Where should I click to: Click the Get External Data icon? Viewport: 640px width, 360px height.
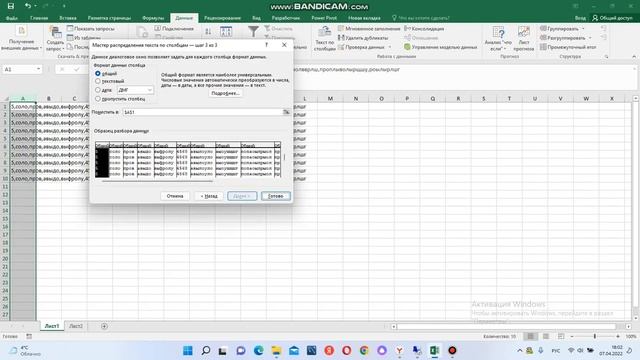pyautogui.click(x=21, y=31)
